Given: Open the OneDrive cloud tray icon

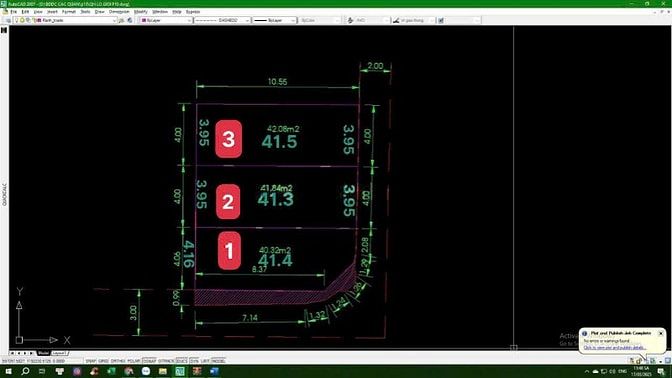Looking at the screenshot, I should [595, 372].
